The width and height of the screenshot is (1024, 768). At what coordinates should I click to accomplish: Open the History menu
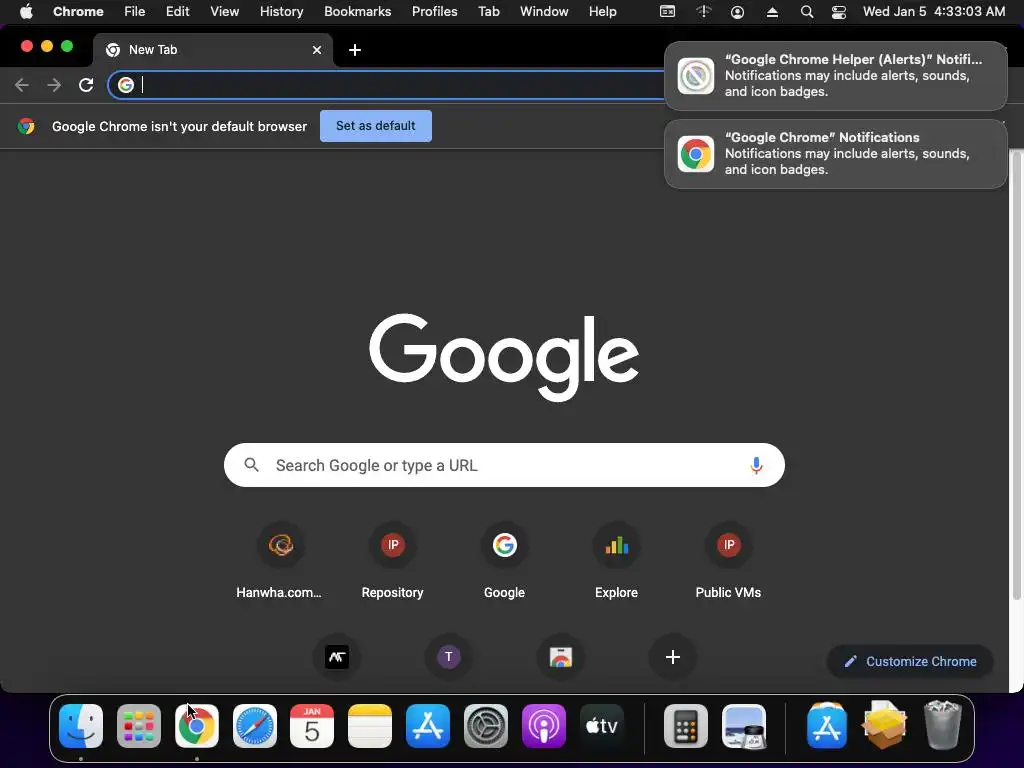click(281, 12)
